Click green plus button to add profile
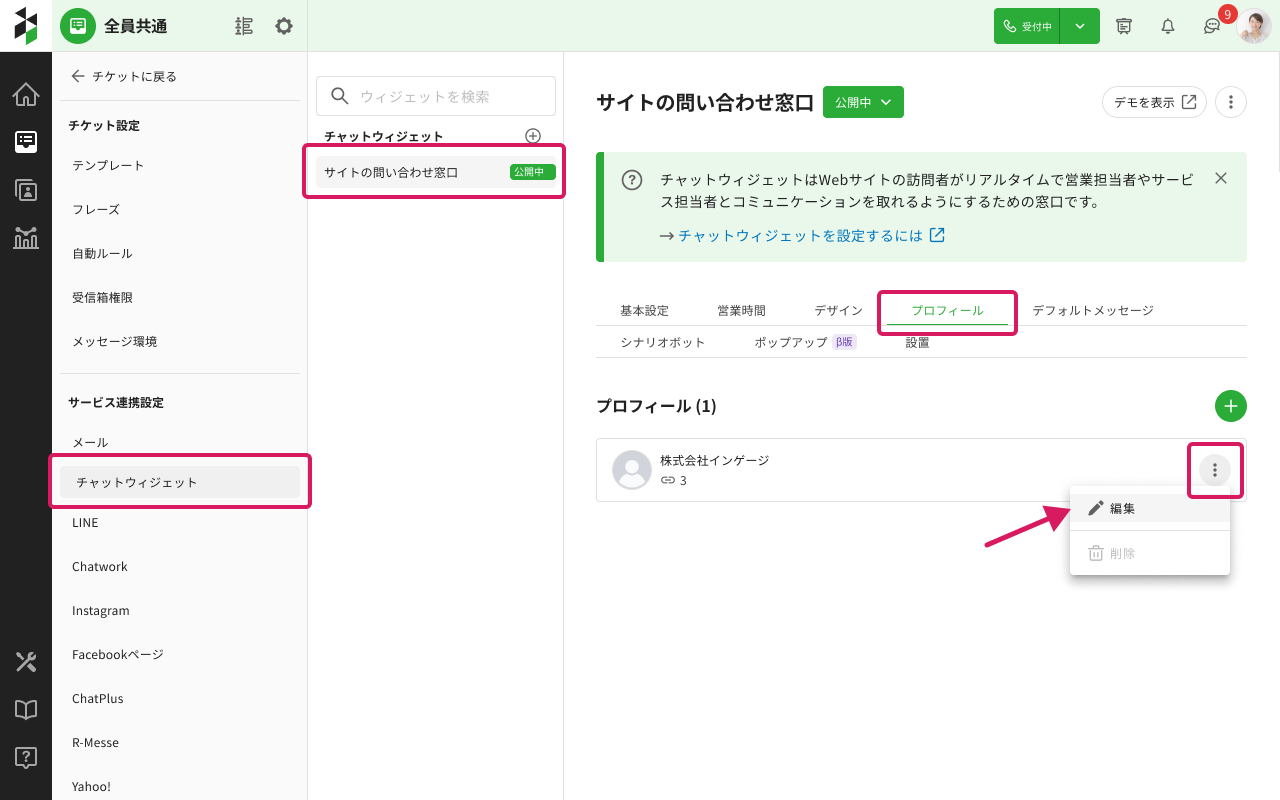The width and height of the screenshot is (1280, 800). point(1230,406)
